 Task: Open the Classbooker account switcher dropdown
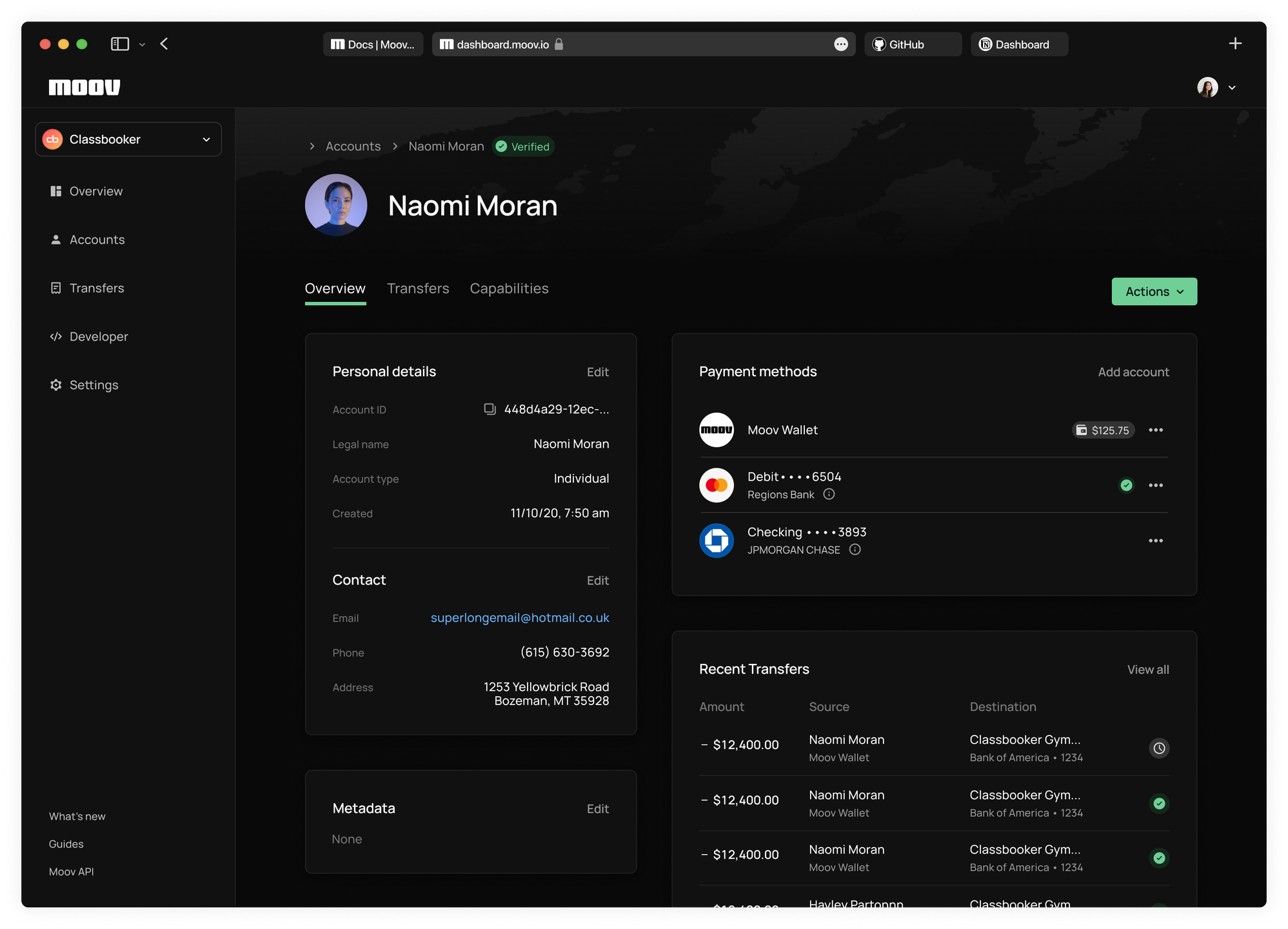click(x=128, y=139)
